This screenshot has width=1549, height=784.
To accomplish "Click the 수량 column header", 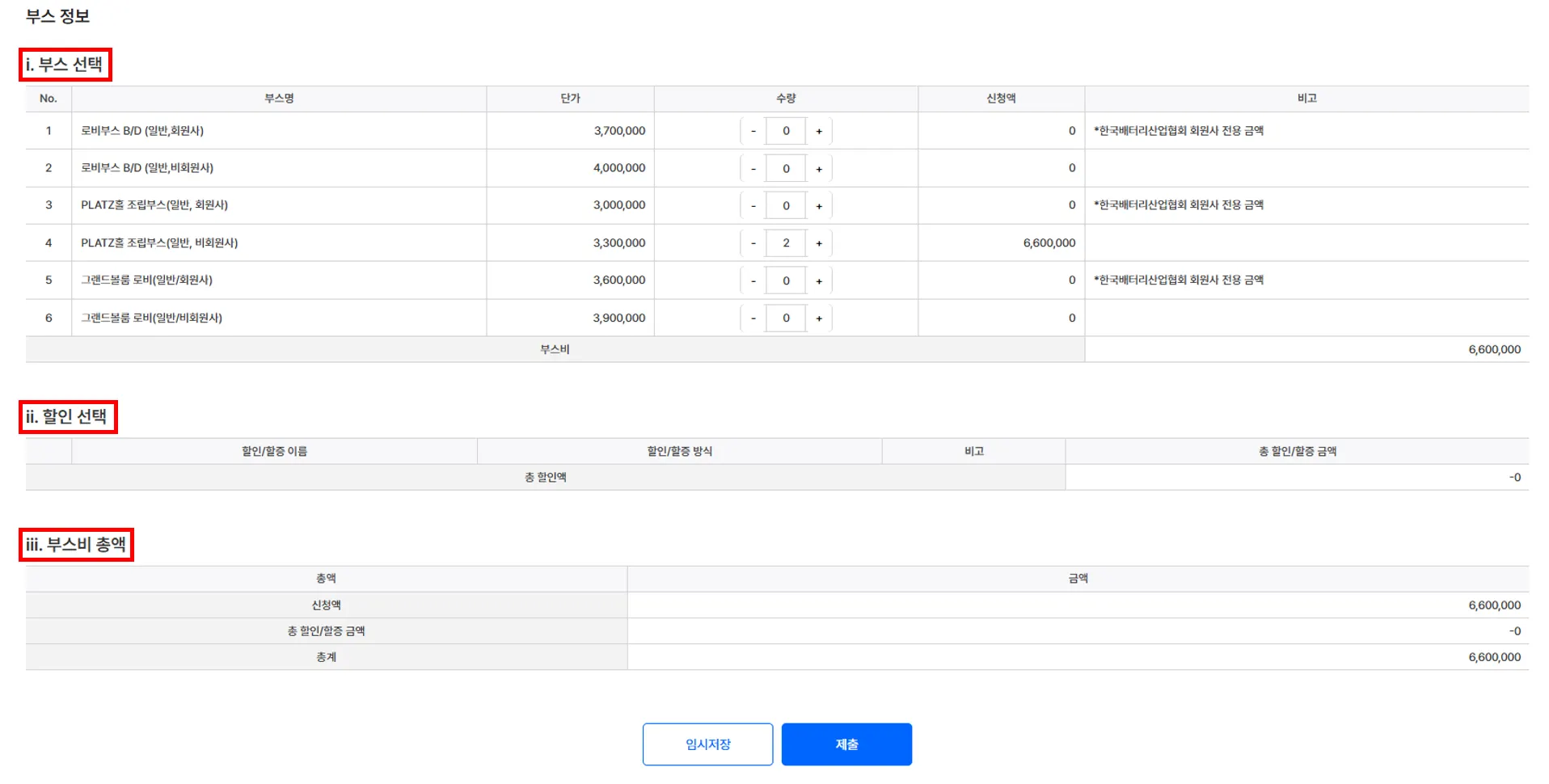I will pos(786,99).
